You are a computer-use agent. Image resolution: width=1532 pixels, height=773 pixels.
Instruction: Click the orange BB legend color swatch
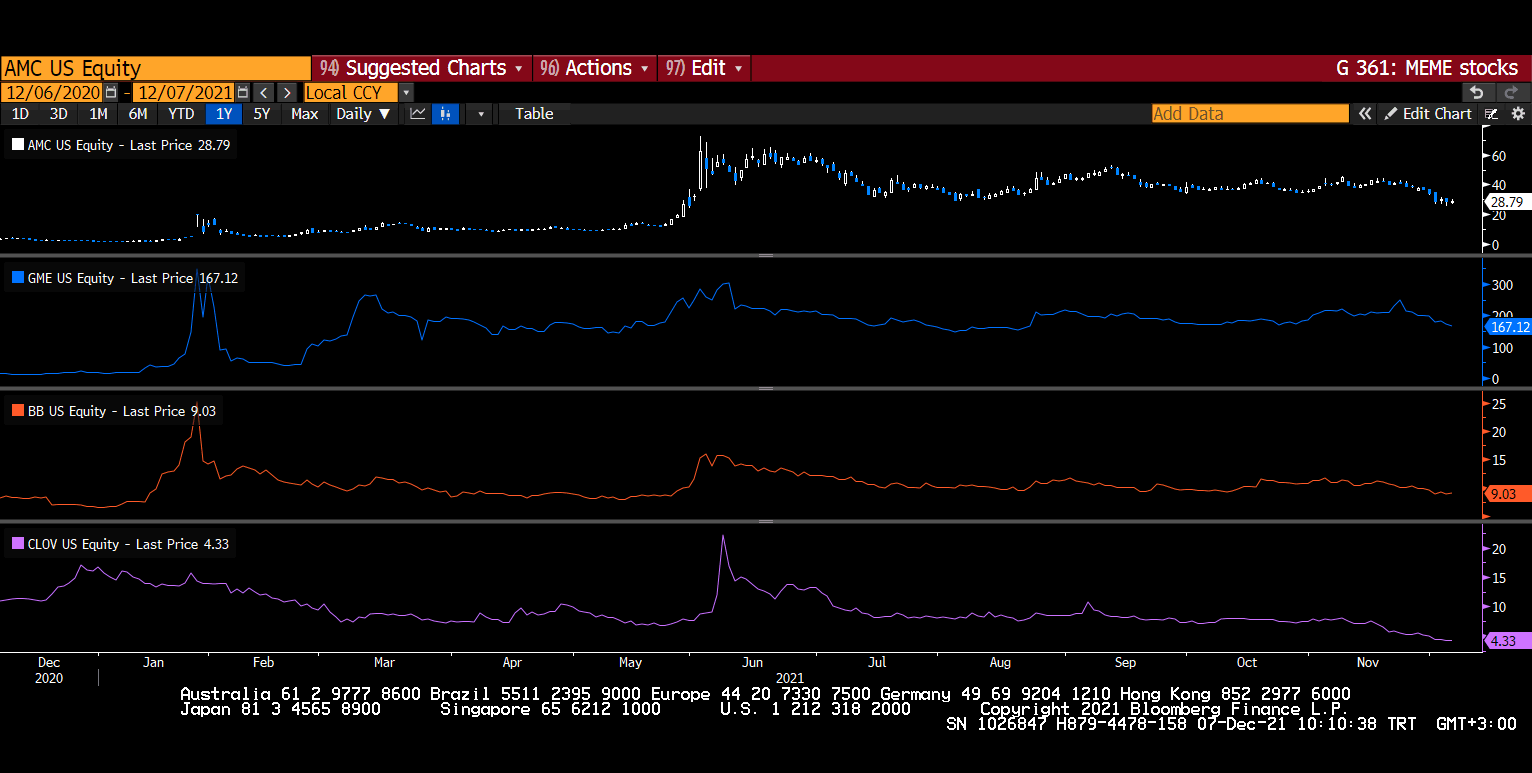(x=17, y=411)
